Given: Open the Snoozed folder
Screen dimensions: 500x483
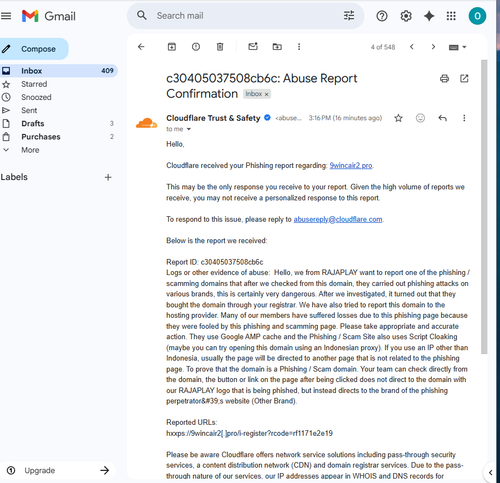Looking at the screenshot, I should click(x=36, y=97).
